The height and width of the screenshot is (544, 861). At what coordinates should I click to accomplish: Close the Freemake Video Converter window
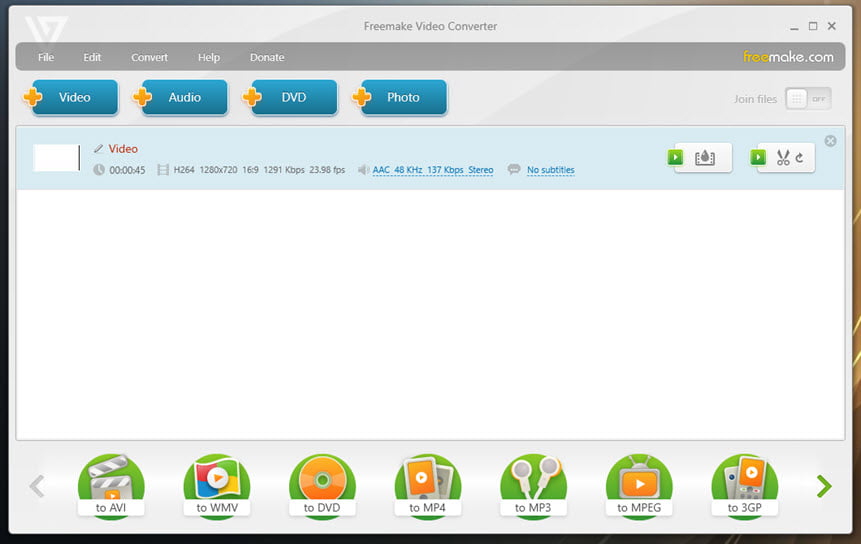[832, 26]
